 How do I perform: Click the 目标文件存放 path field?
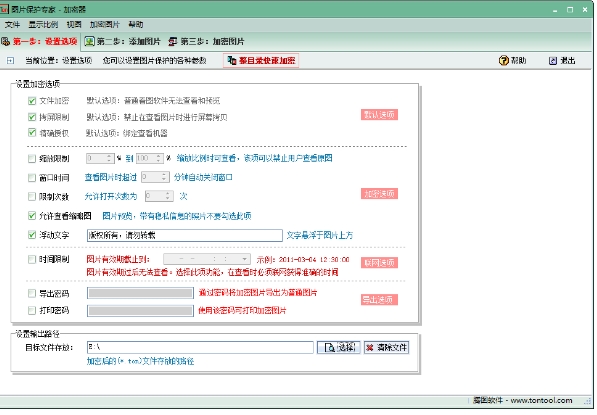[x=200, y=347]
